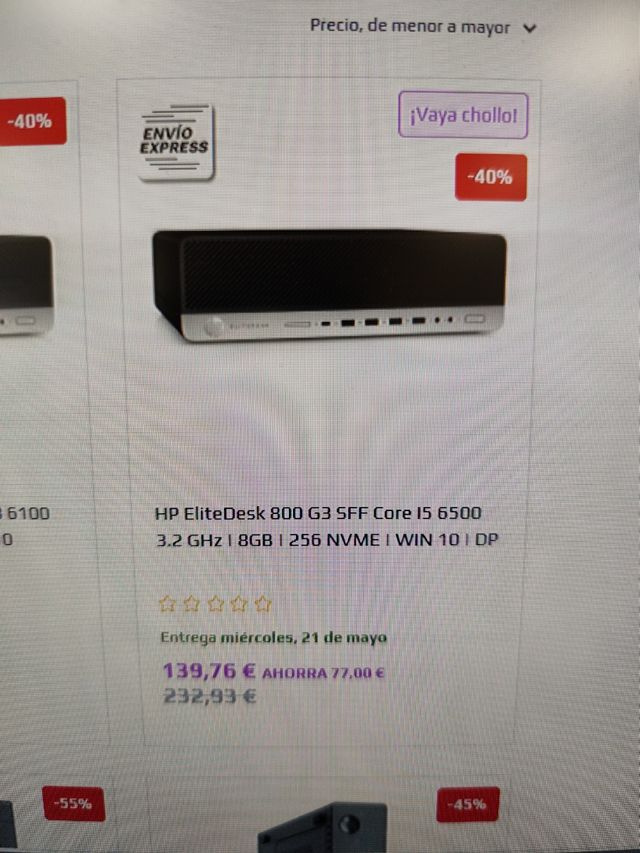The width and height of the screenshot is (640, 853).
Task: Click the -45% discount badge at bottom
Action: (468, 804)
